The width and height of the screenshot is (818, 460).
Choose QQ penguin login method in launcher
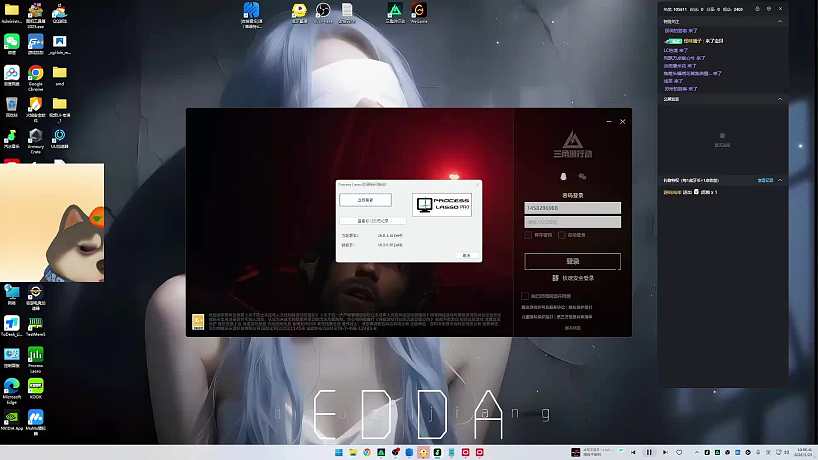pos(563,177)
